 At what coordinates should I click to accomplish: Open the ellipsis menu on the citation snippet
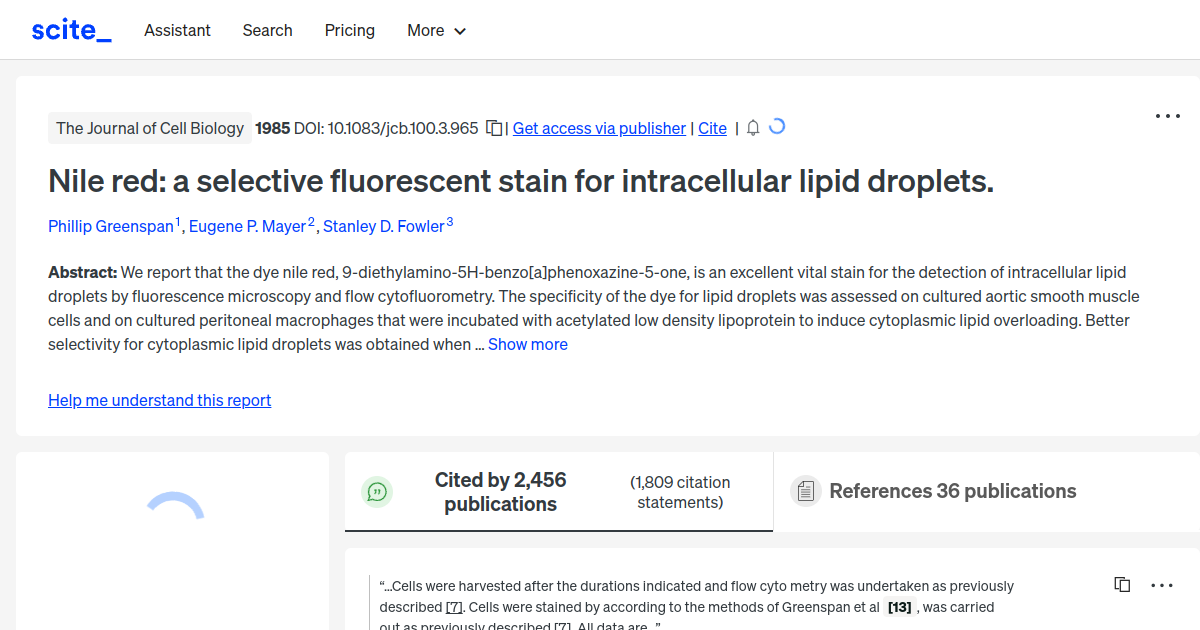pos(1162,584)
